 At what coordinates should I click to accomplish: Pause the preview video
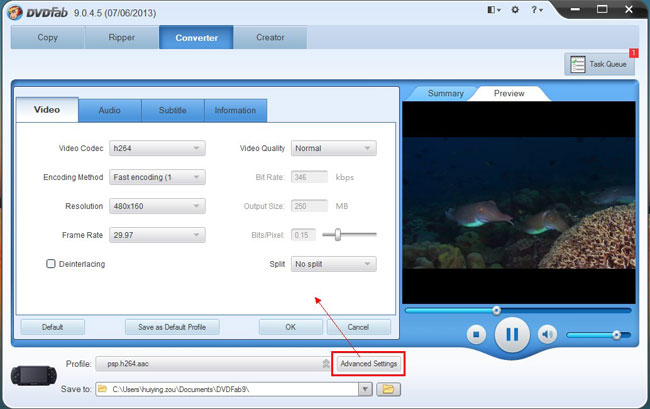click(512, 334)
